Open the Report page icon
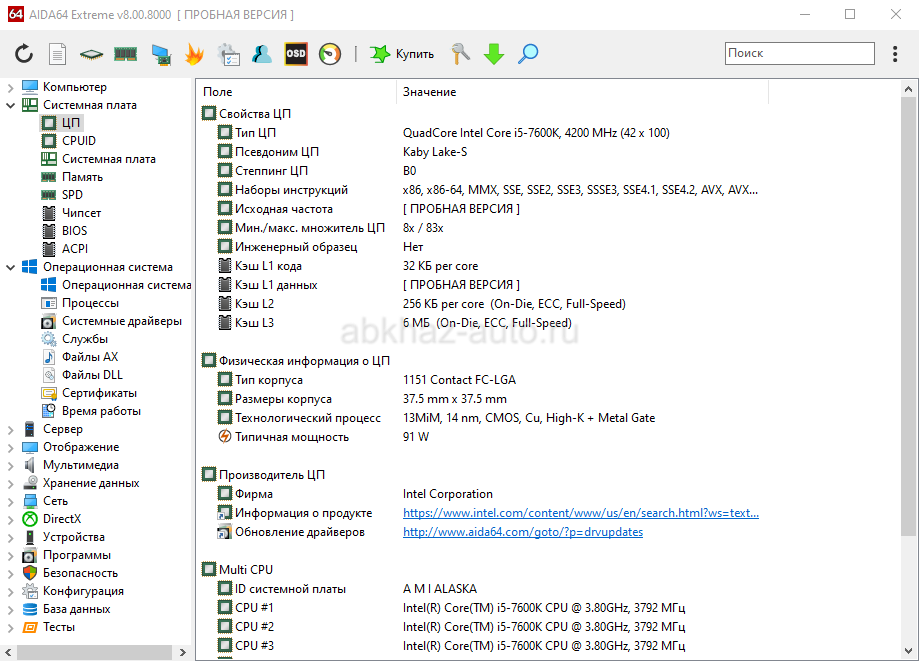This screenshot has height=661, width=919. (x=58, y=54)
